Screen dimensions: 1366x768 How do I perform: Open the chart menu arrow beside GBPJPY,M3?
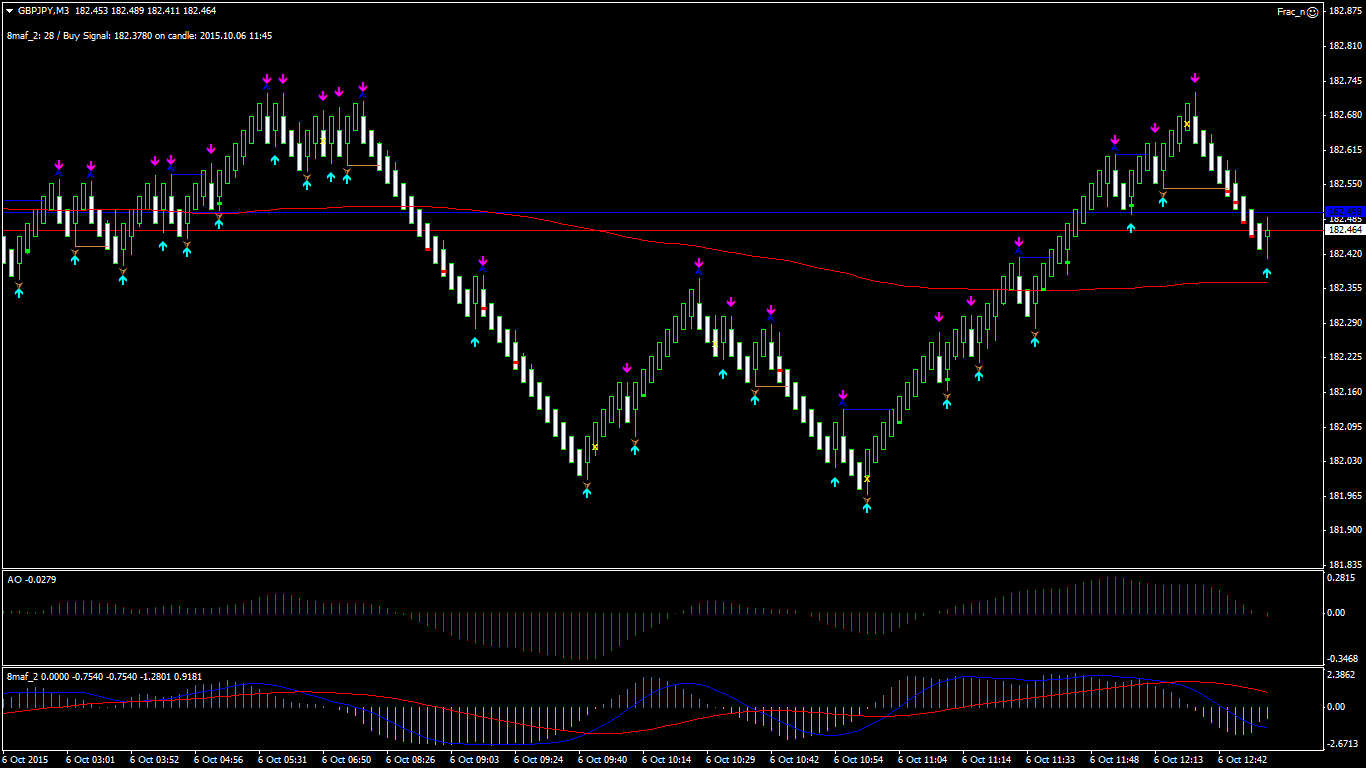point(9,11)
